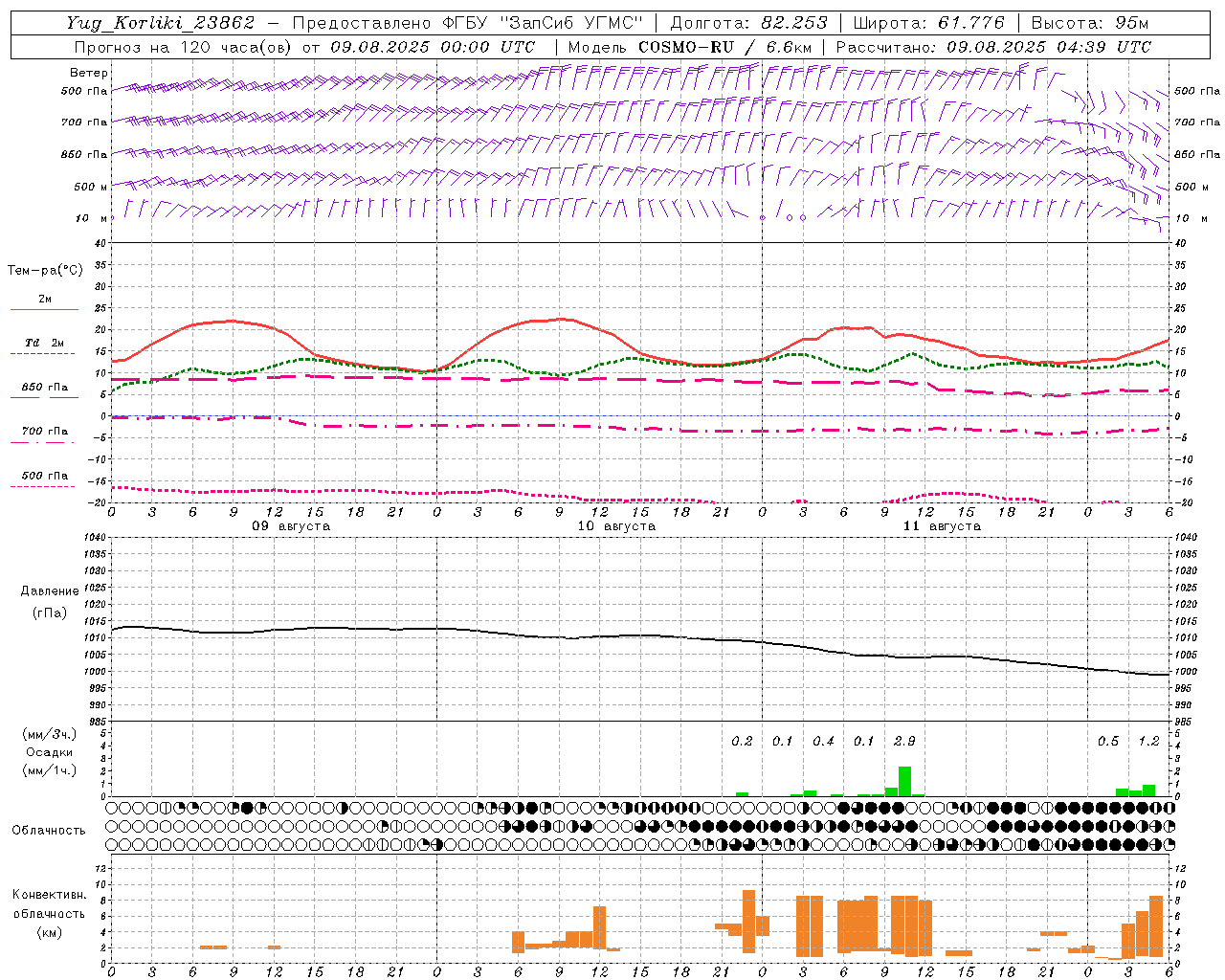
Task: Click the '09 августа' date label
Action: (x=291, y=526)
